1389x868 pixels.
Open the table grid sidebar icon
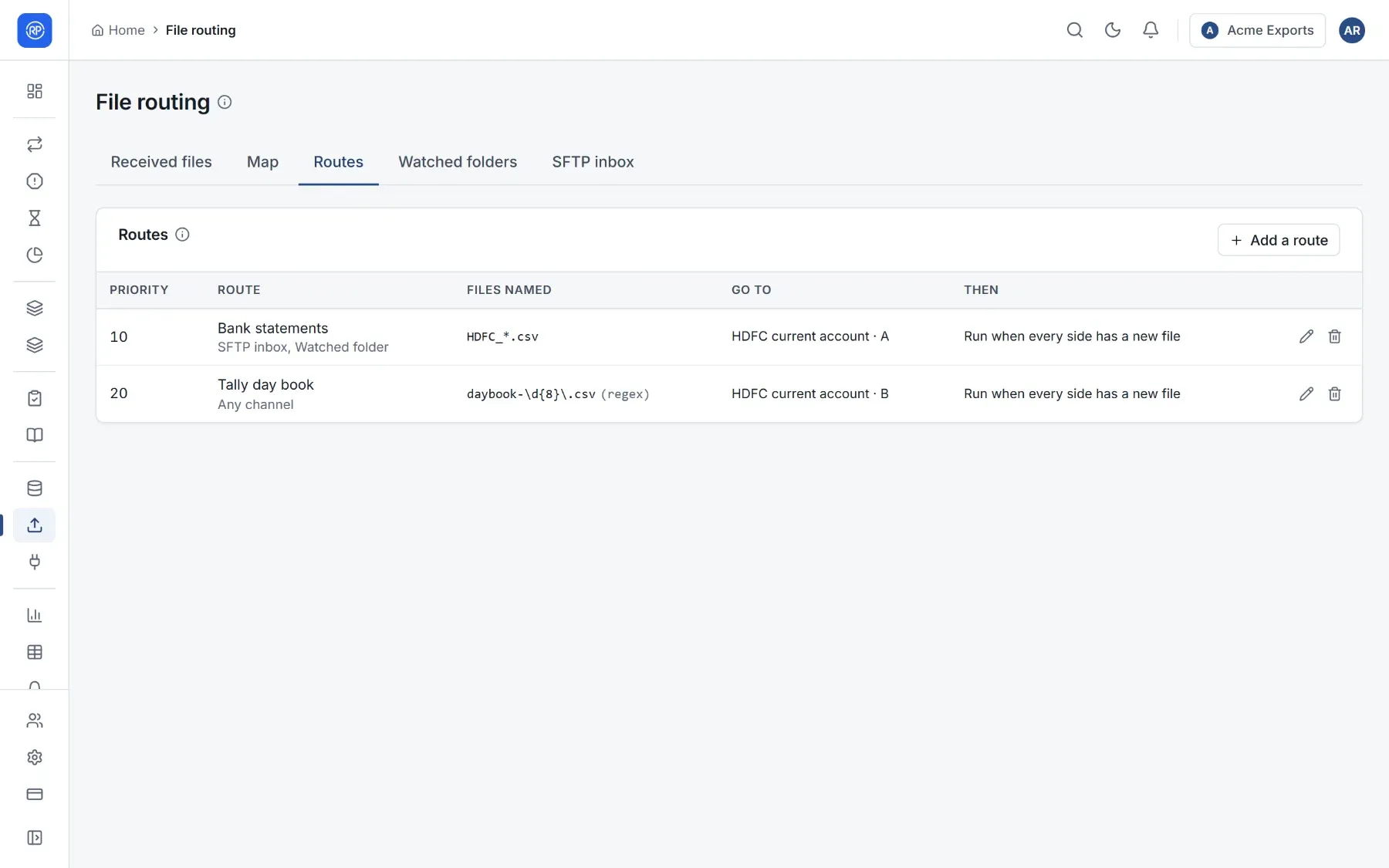[x=35, y=653]
